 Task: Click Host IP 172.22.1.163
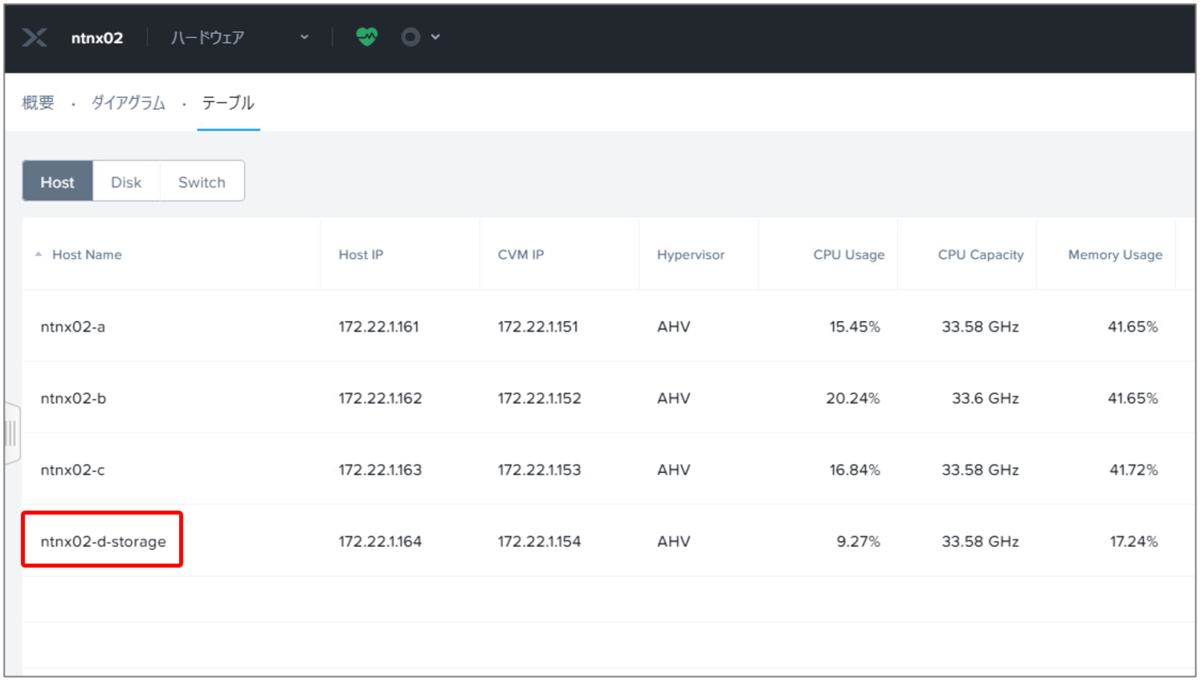coord(380,470)
